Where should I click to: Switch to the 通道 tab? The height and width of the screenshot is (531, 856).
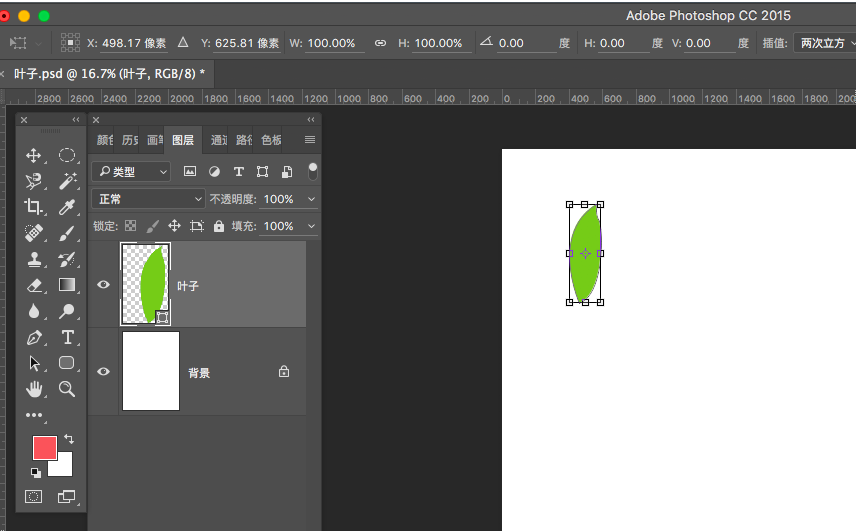coord(219,140)
